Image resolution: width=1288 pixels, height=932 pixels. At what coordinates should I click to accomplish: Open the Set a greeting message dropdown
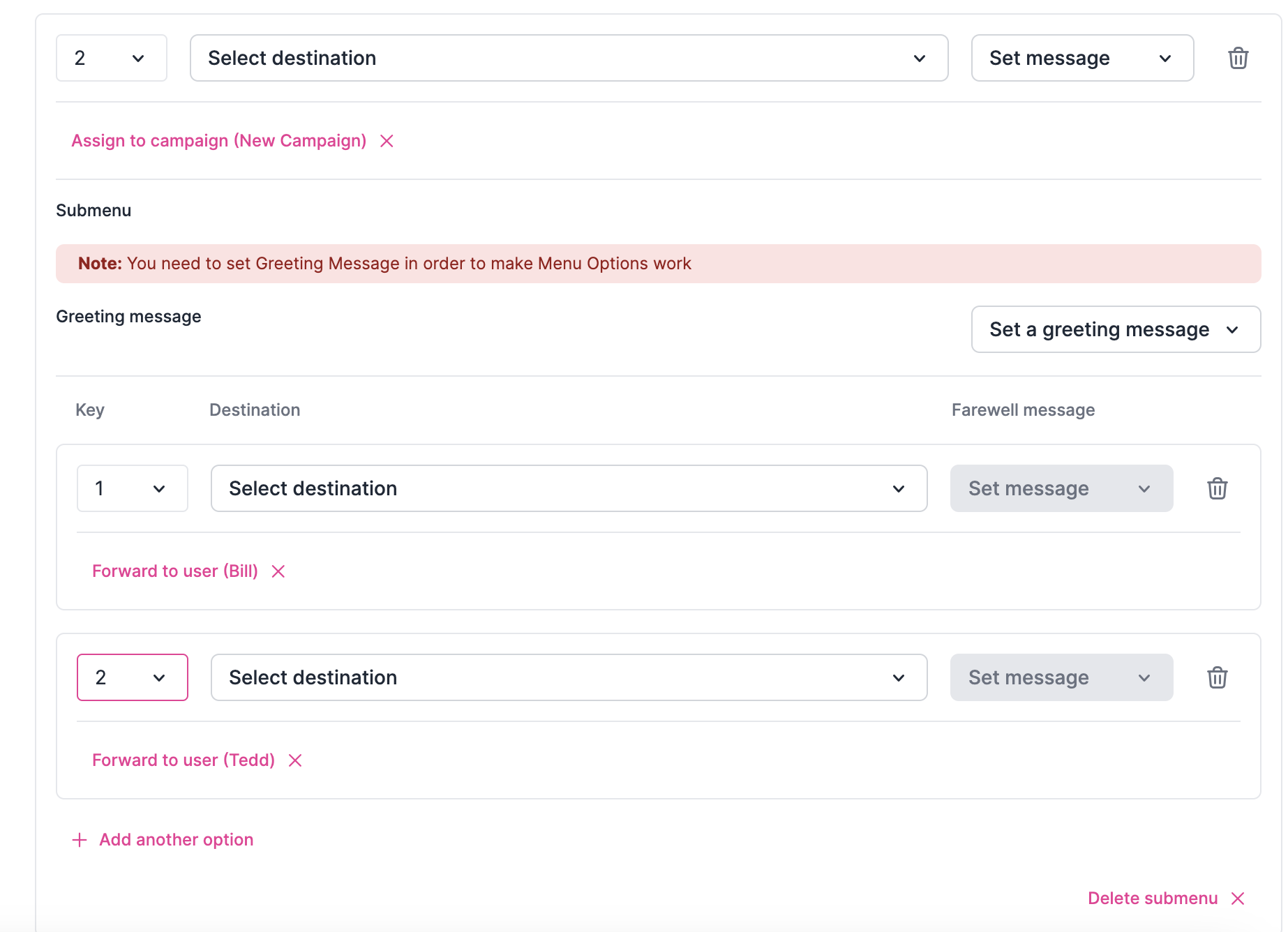point(1115,329)
